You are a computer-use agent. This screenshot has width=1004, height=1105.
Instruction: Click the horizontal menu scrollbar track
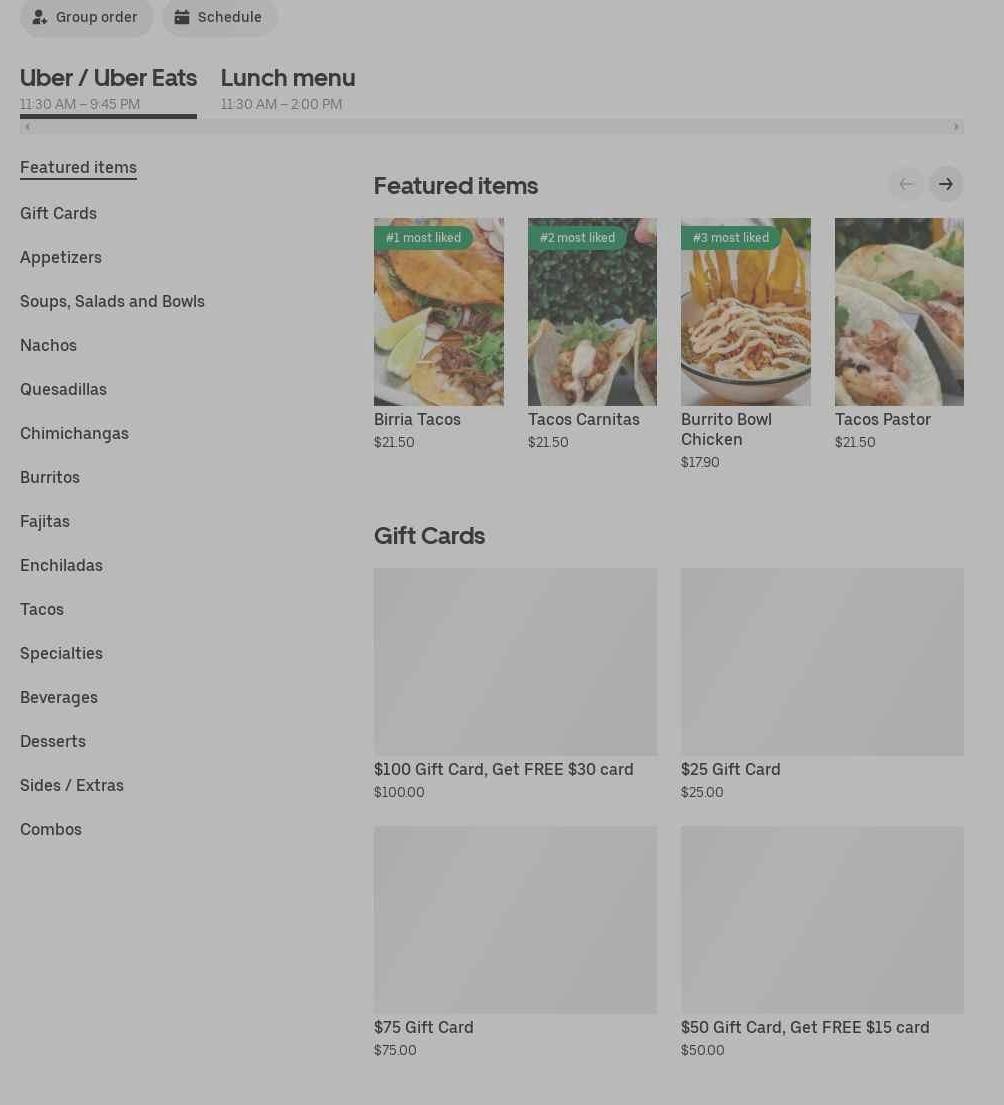(x=492, y=127)
